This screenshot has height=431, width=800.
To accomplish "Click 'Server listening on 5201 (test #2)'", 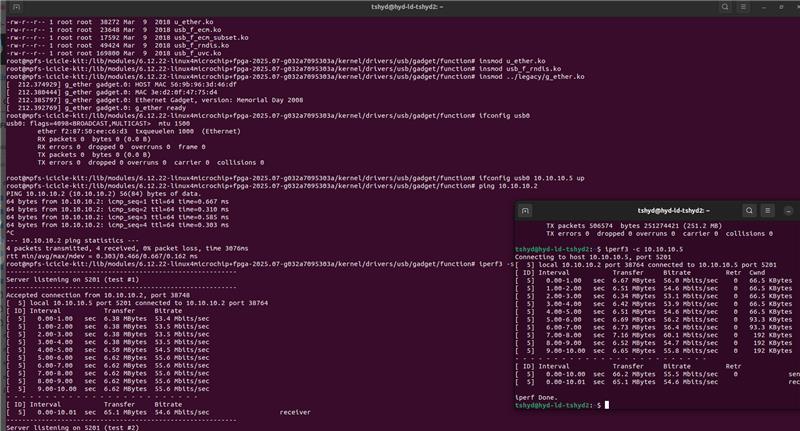I will click(x=72, y=428).
